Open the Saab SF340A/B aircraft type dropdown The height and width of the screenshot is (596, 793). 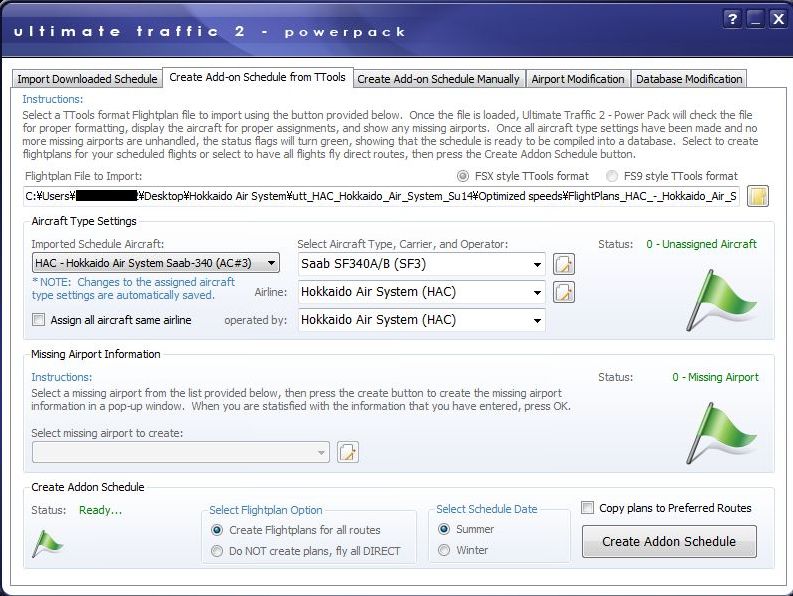pos(422,264)
